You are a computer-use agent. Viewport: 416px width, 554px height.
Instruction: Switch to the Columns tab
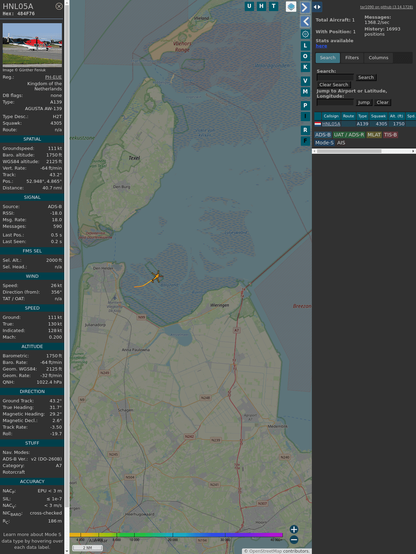(378, 58)
